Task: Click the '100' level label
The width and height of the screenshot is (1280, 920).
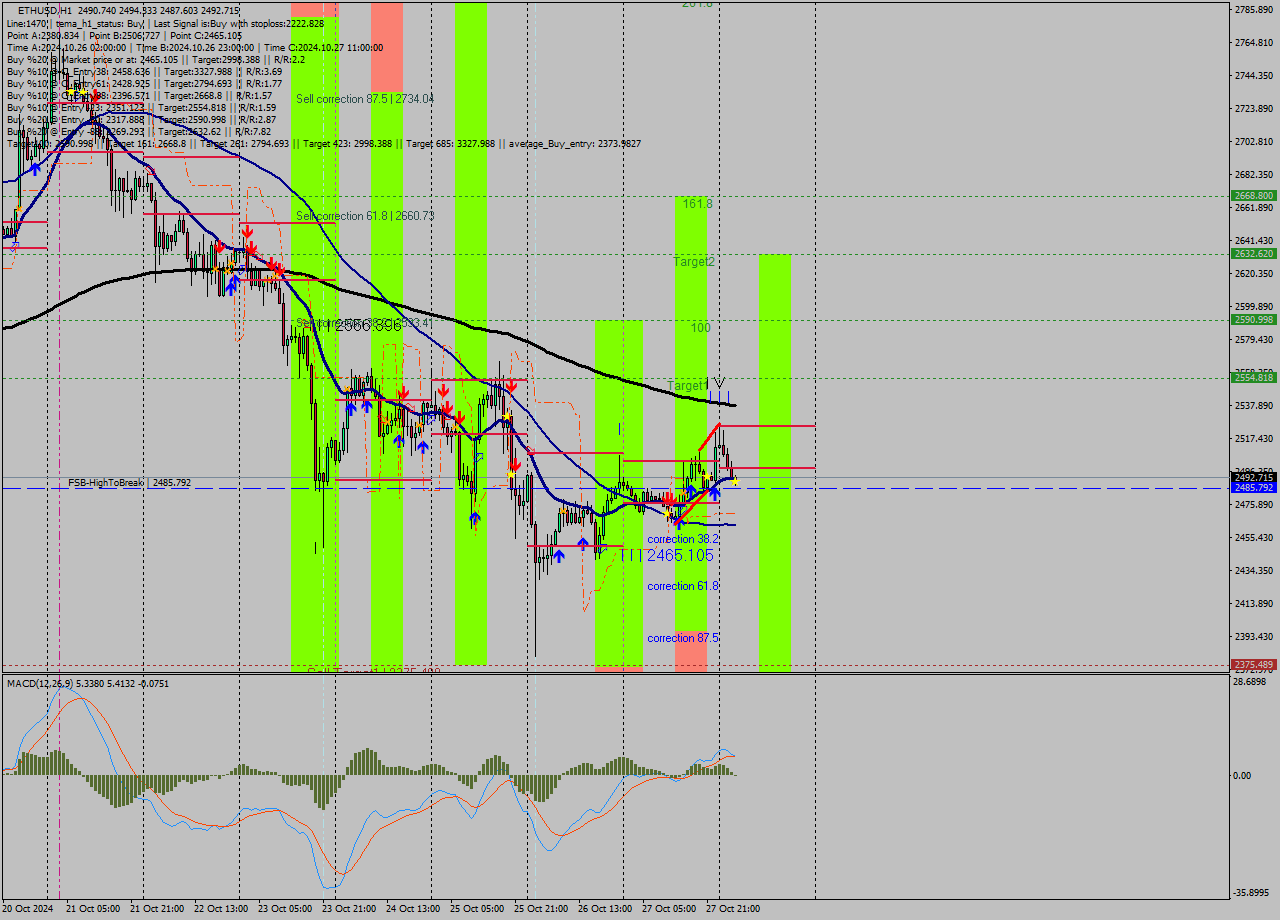Action: pyautogui.click(x=700, y=328)
